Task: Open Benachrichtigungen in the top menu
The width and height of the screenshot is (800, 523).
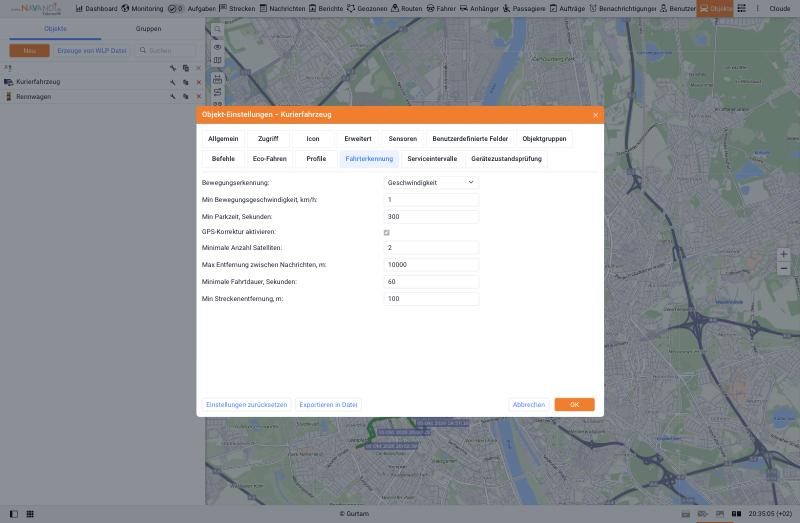Action: tap(622, 9)
